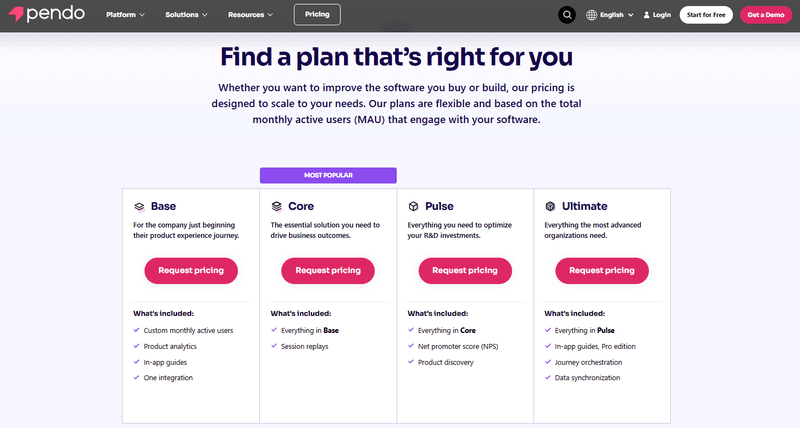Viewport: 800px width, 428px height.
Task: Expand the Platform dropdown menu
Action: point(125,15)
